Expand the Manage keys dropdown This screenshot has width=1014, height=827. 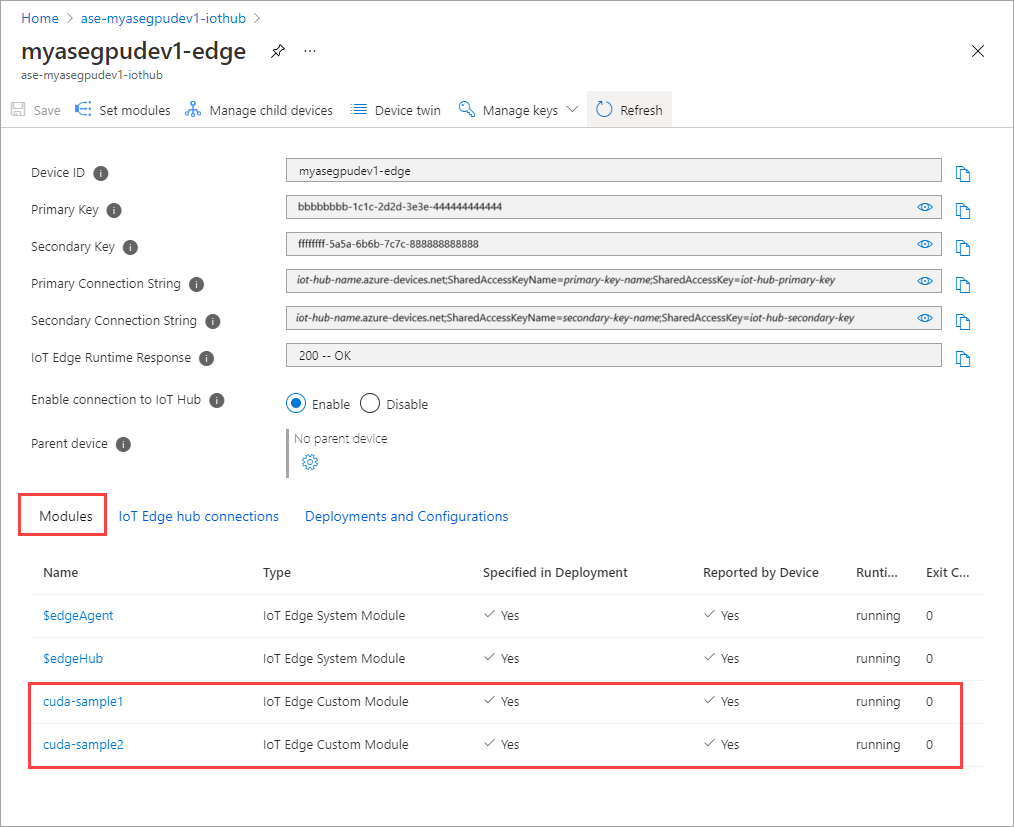tap(572, 109)
